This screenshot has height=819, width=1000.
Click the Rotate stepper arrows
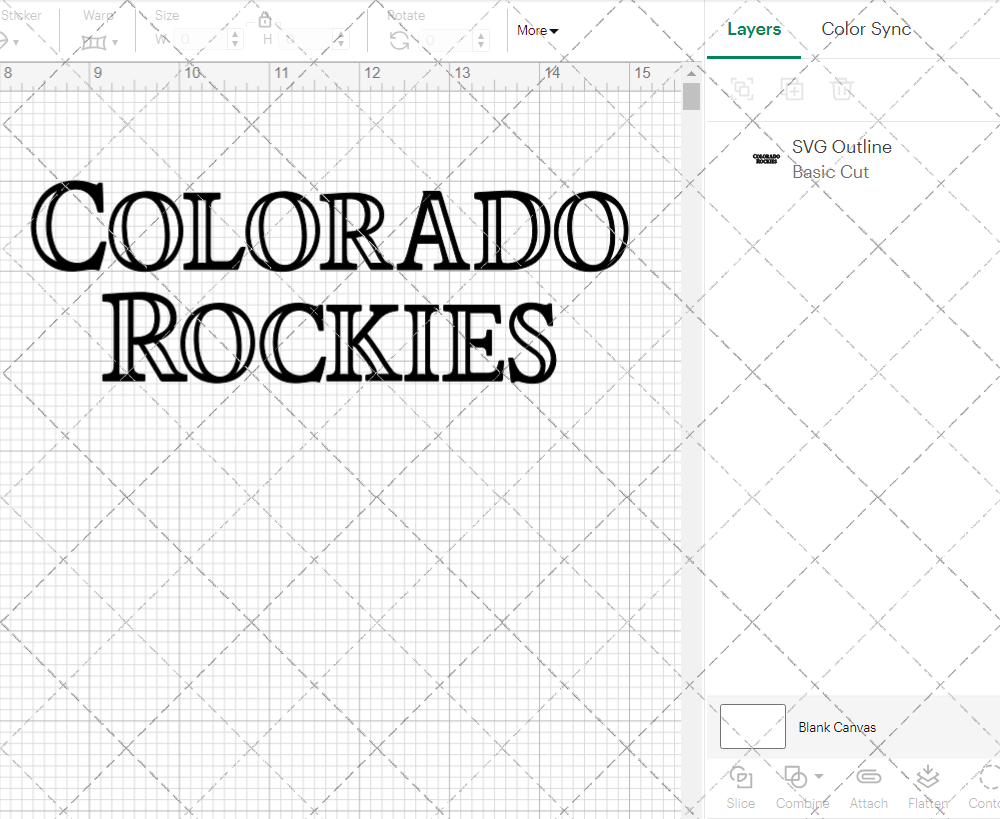[x=481, y=40]
